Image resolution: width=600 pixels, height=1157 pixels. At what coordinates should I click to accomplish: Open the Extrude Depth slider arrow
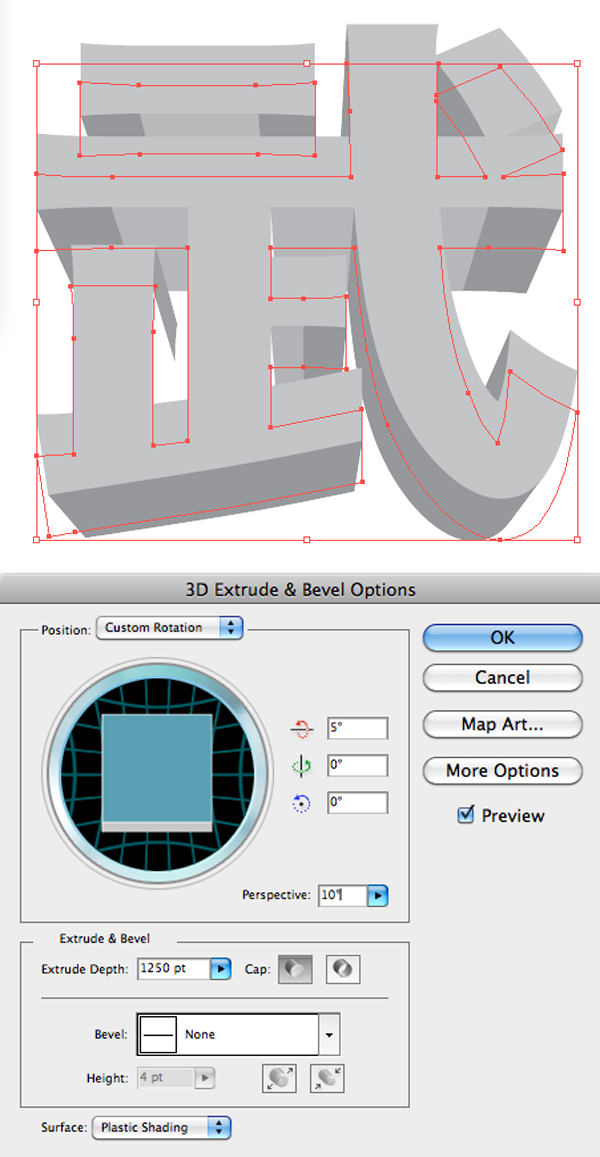[x=221, y=968]
